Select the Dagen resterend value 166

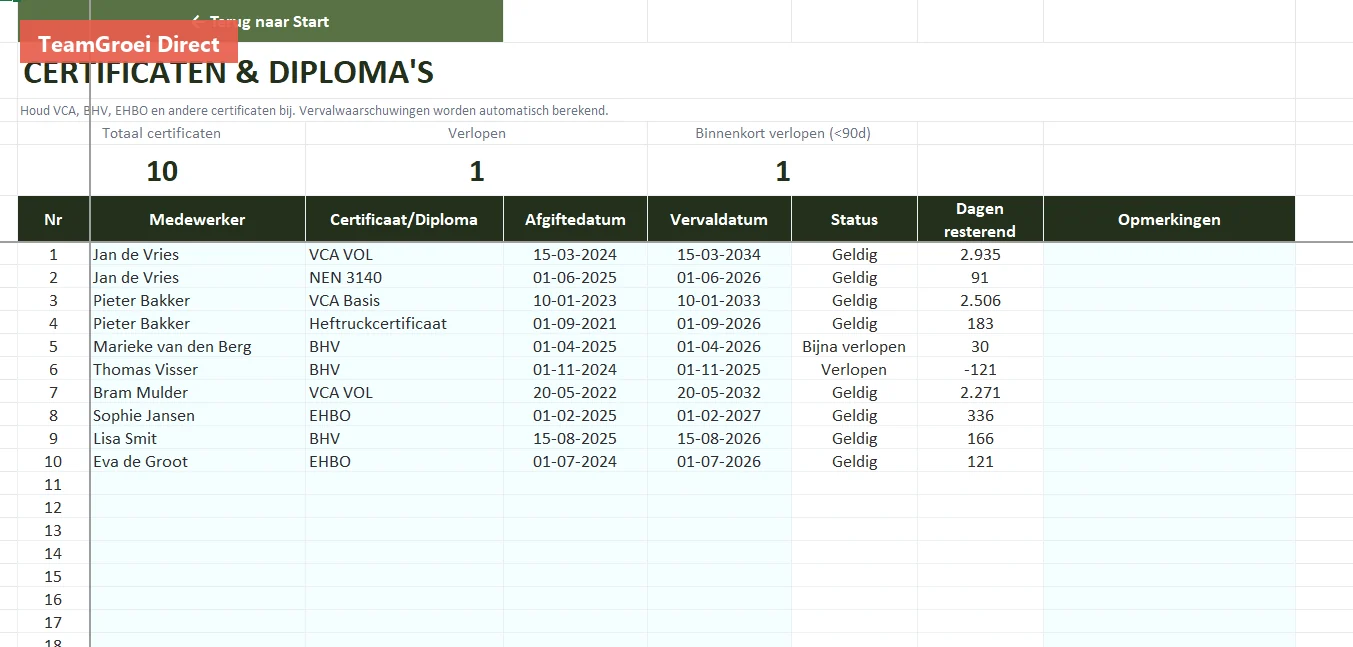coord(980,438)
